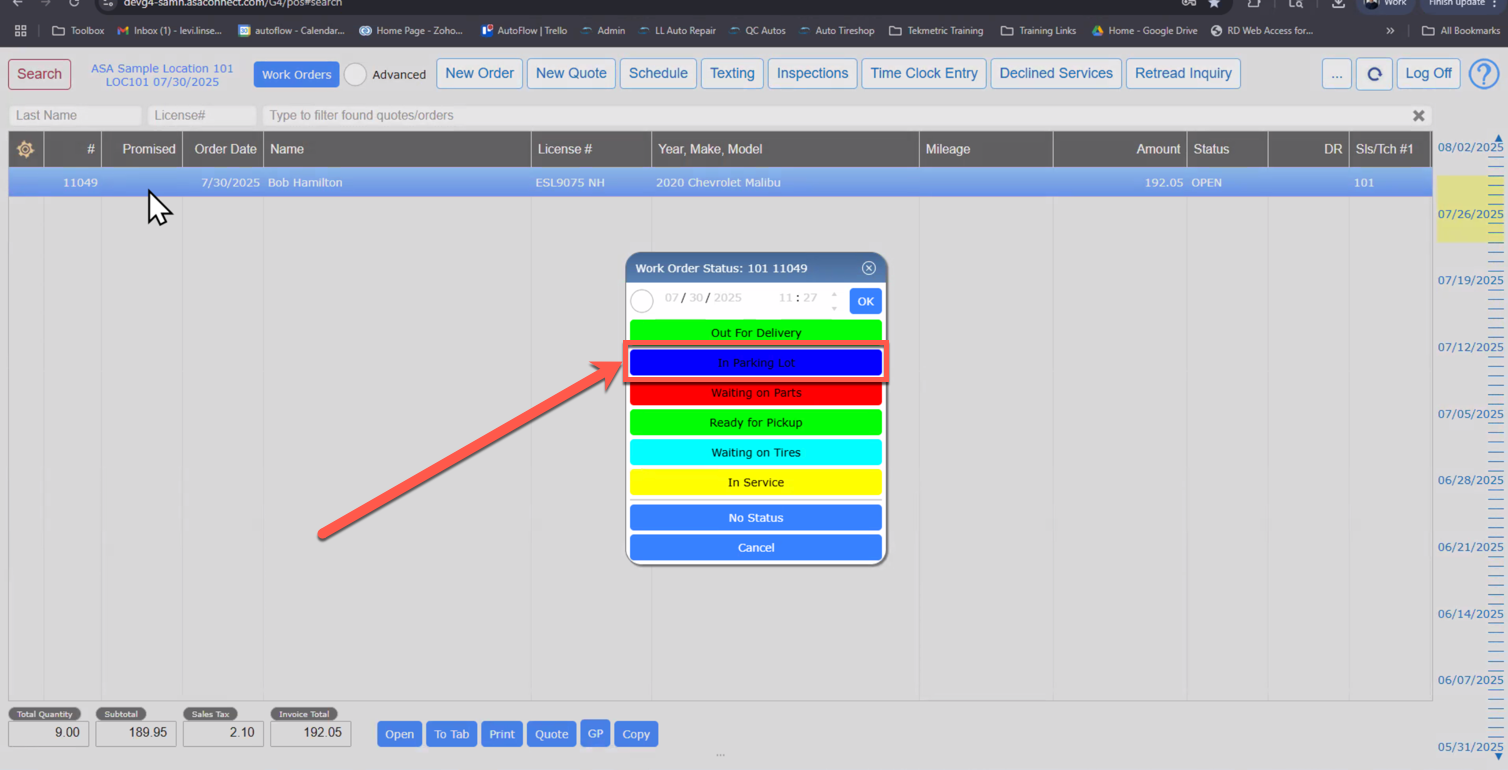Print the selected work order
The height and width of the screenshot is (770, 1508).
502,734
